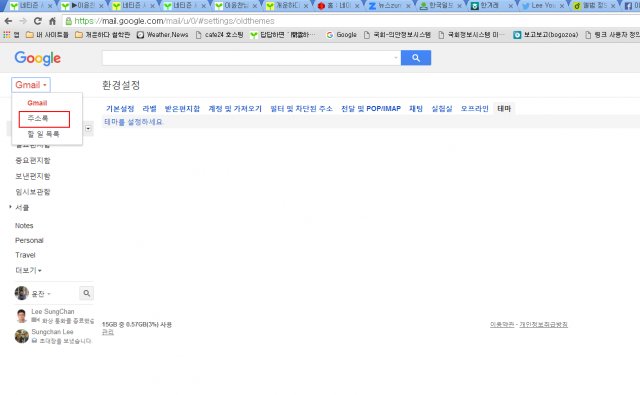Click the Google logo
The height and width of the screenshot is (395, 640).
pos(38,58)
